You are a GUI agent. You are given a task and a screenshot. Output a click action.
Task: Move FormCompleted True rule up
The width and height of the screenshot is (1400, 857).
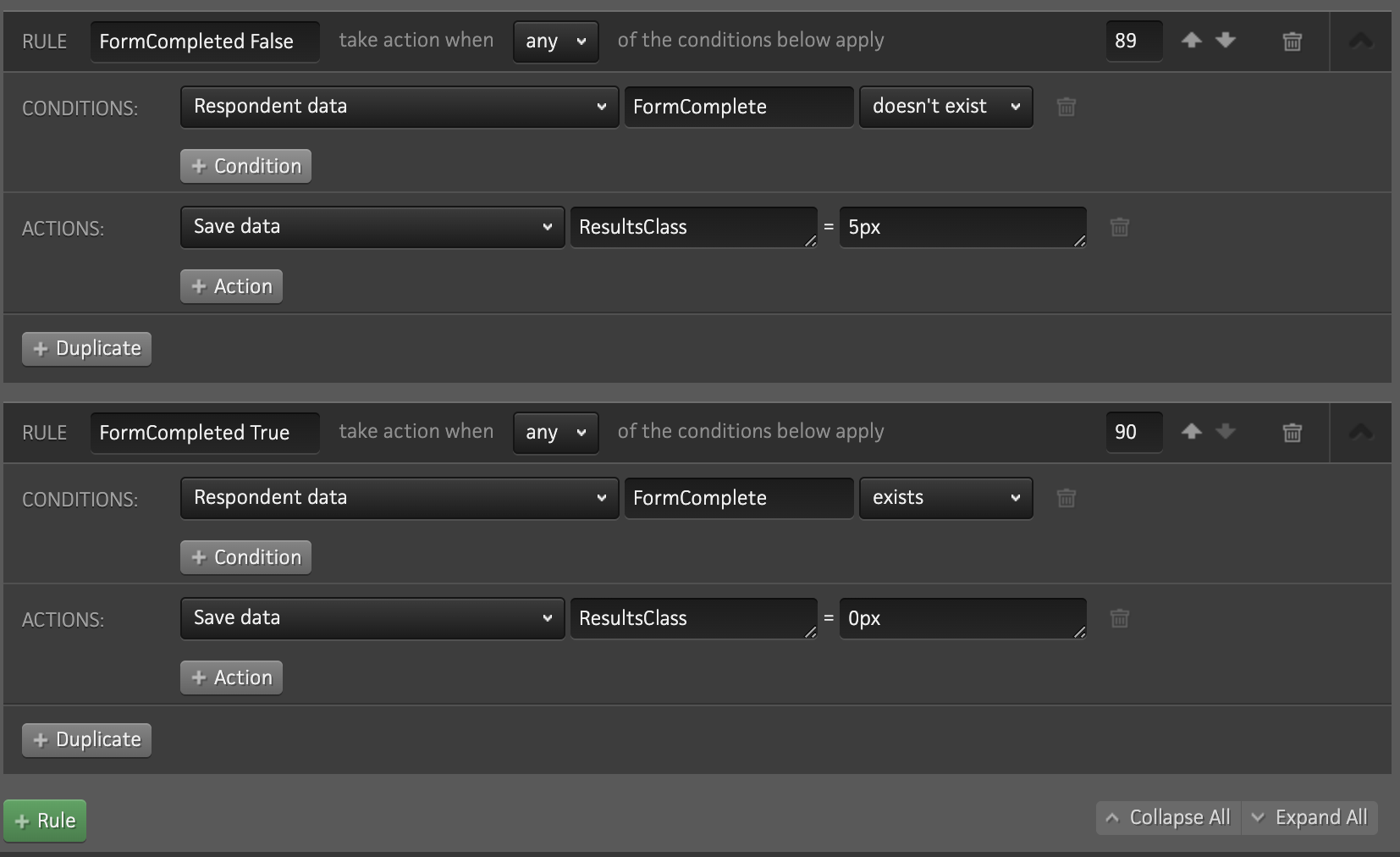pos(1191,431)
